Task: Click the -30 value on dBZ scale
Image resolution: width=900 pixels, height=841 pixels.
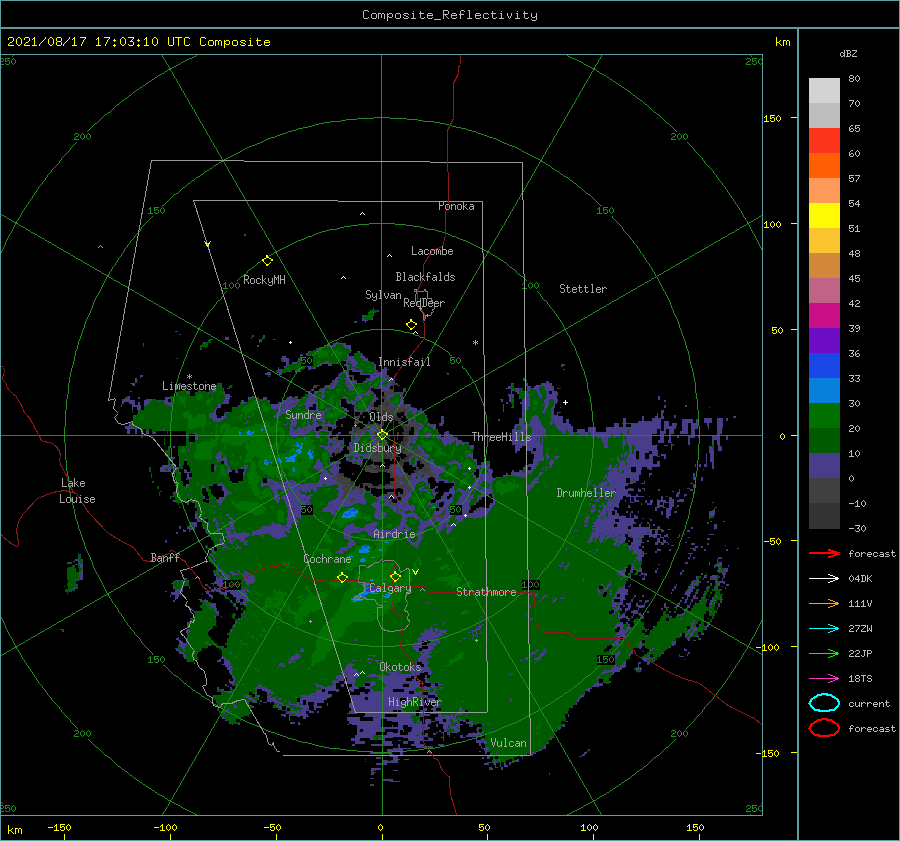Action: pyautogui.click(x=857, y=528)
